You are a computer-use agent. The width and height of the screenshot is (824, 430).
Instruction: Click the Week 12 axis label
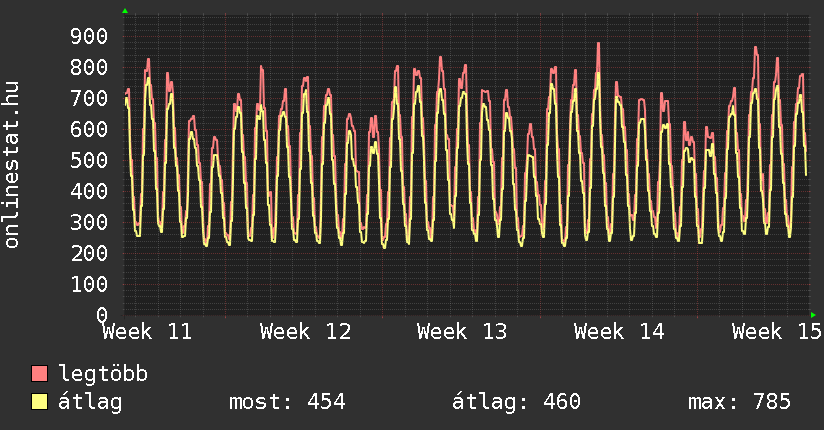click(305, 332)
